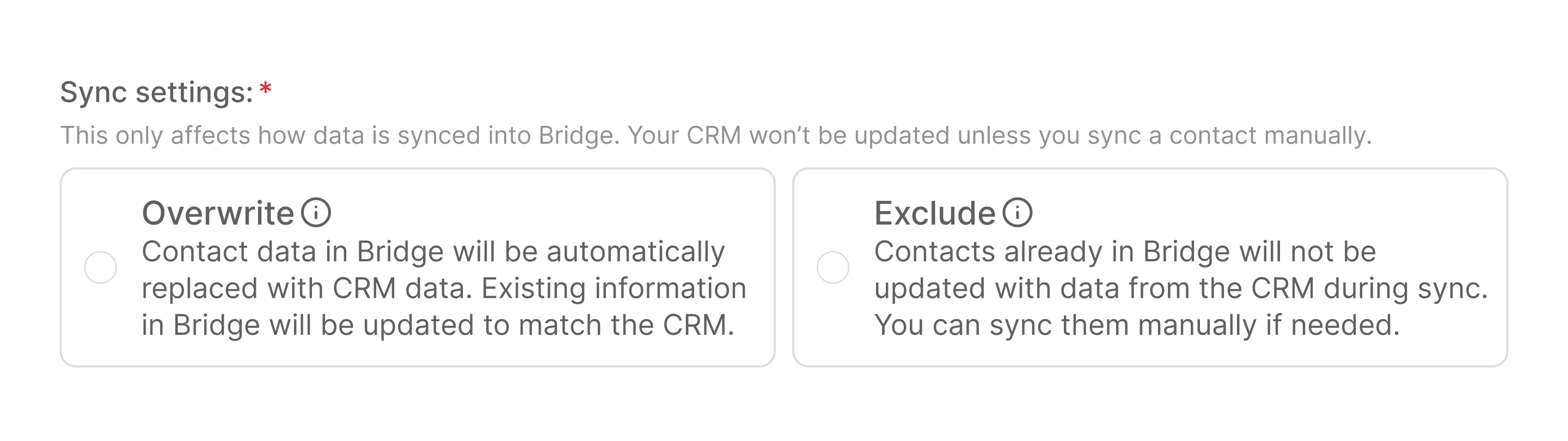
Task: Click the helper text about CRM not updating
Action: [716, 135]
